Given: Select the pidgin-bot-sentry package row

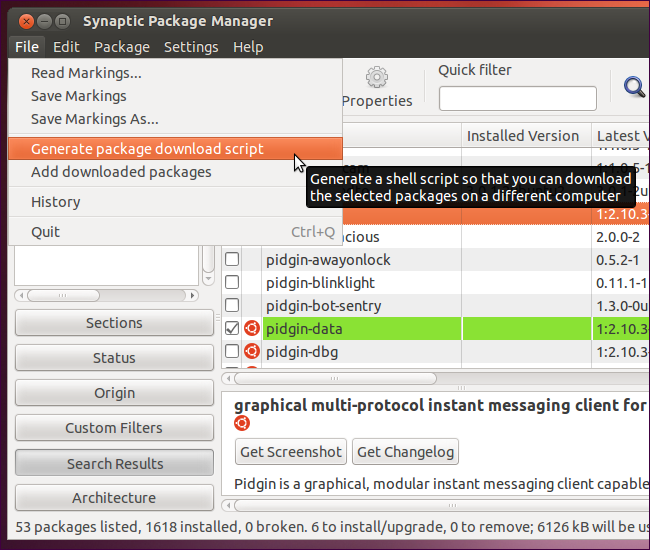Looking at the screenshot, I should (435, 305).
